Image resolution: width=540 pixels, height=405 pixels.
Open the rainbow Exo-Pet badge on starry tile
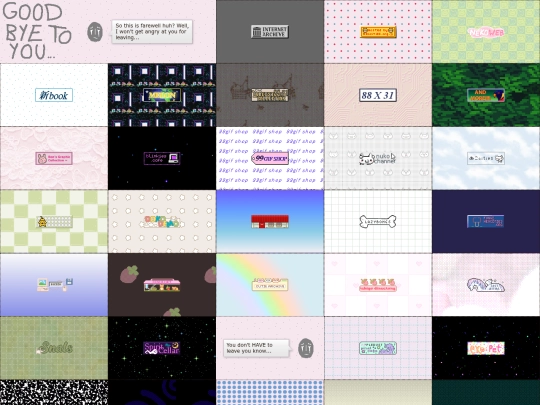coord(486,348)
